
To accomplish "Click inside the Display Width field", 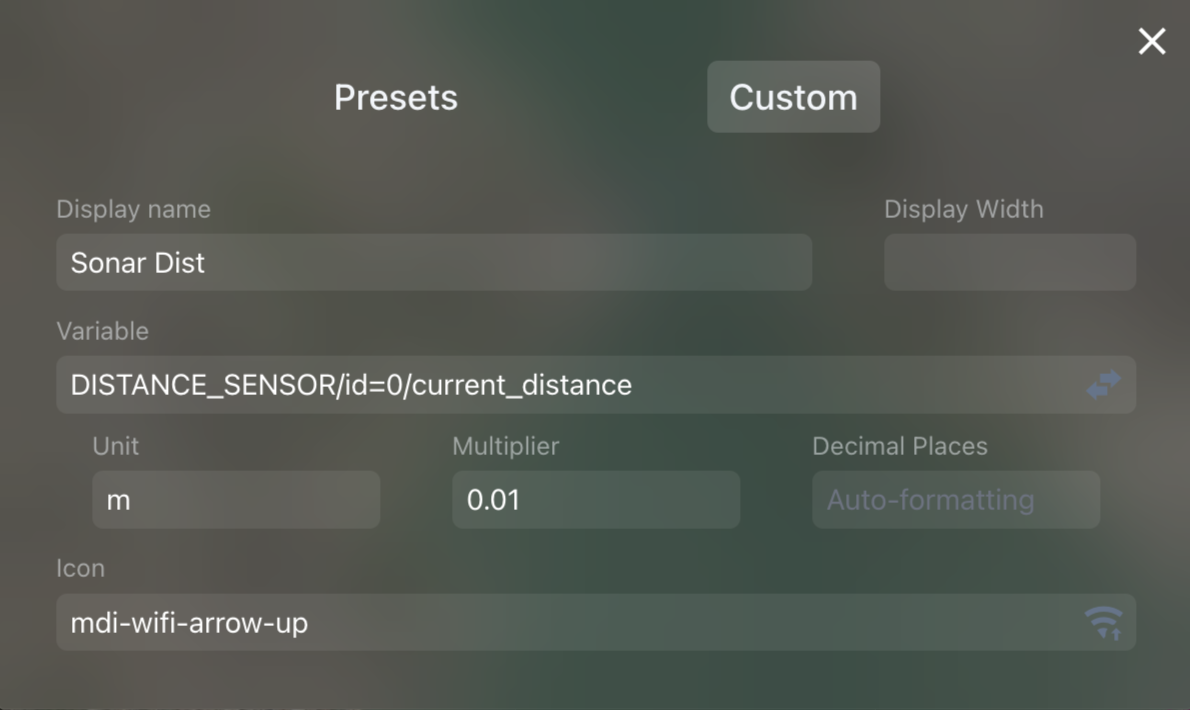I will tap(1008, 262).
